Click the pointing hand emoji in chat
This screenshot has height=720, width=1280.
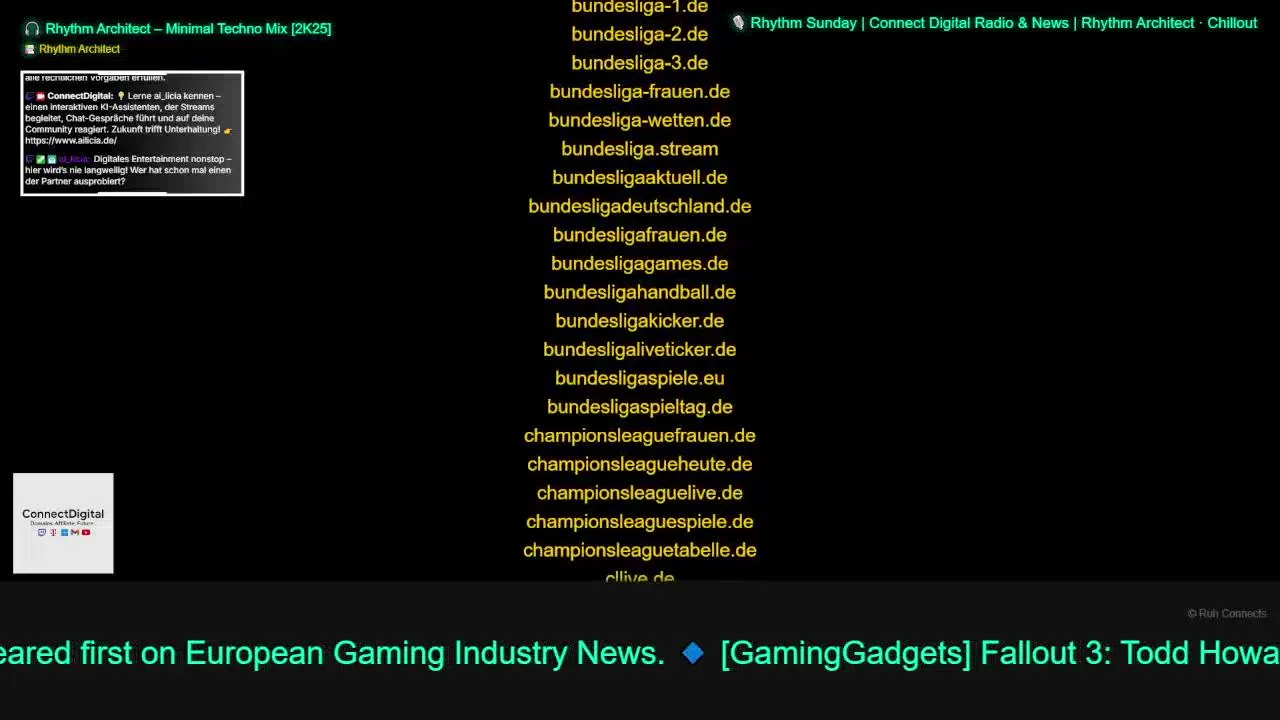[228, 131]
